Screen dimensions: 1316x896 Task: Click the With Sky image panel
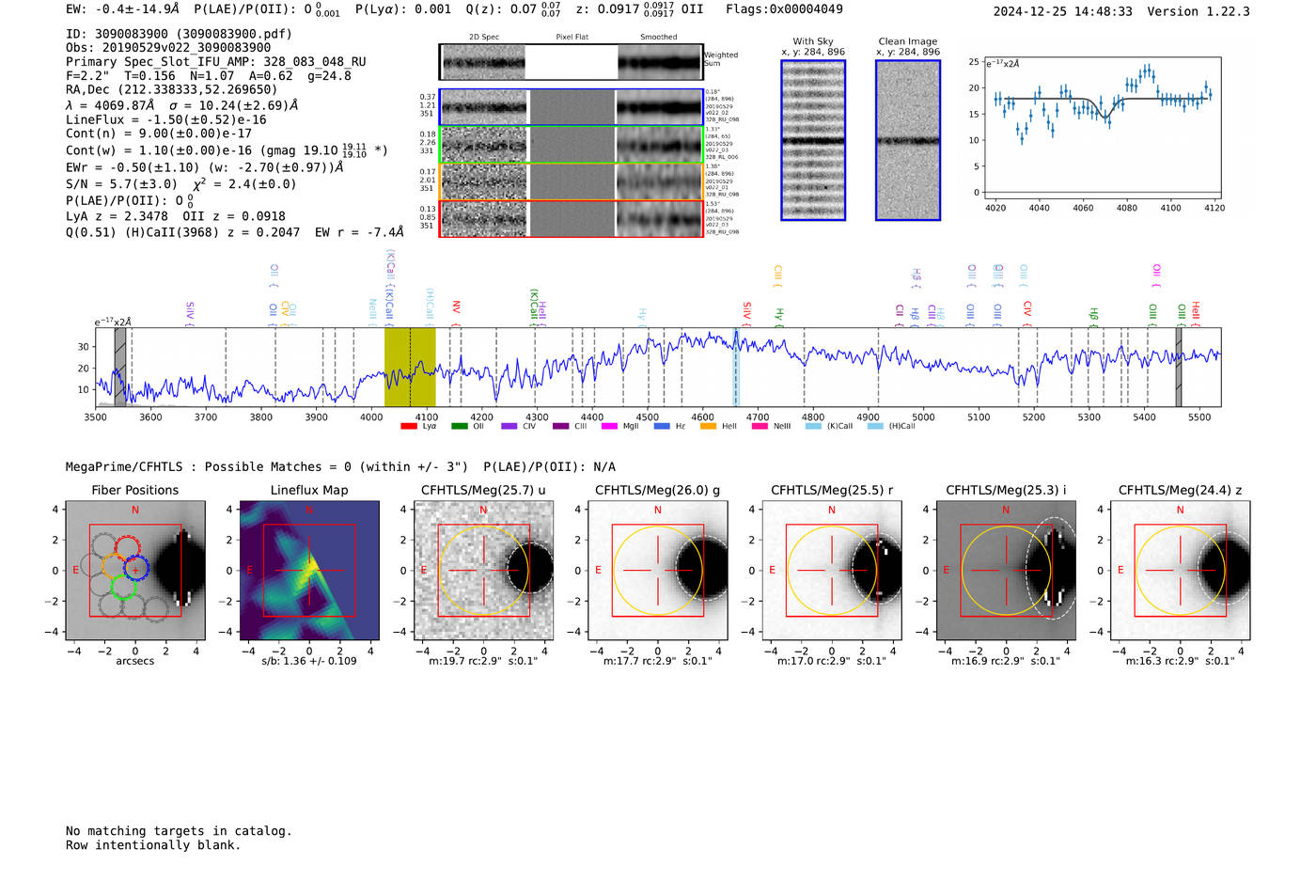pos(813,140)
